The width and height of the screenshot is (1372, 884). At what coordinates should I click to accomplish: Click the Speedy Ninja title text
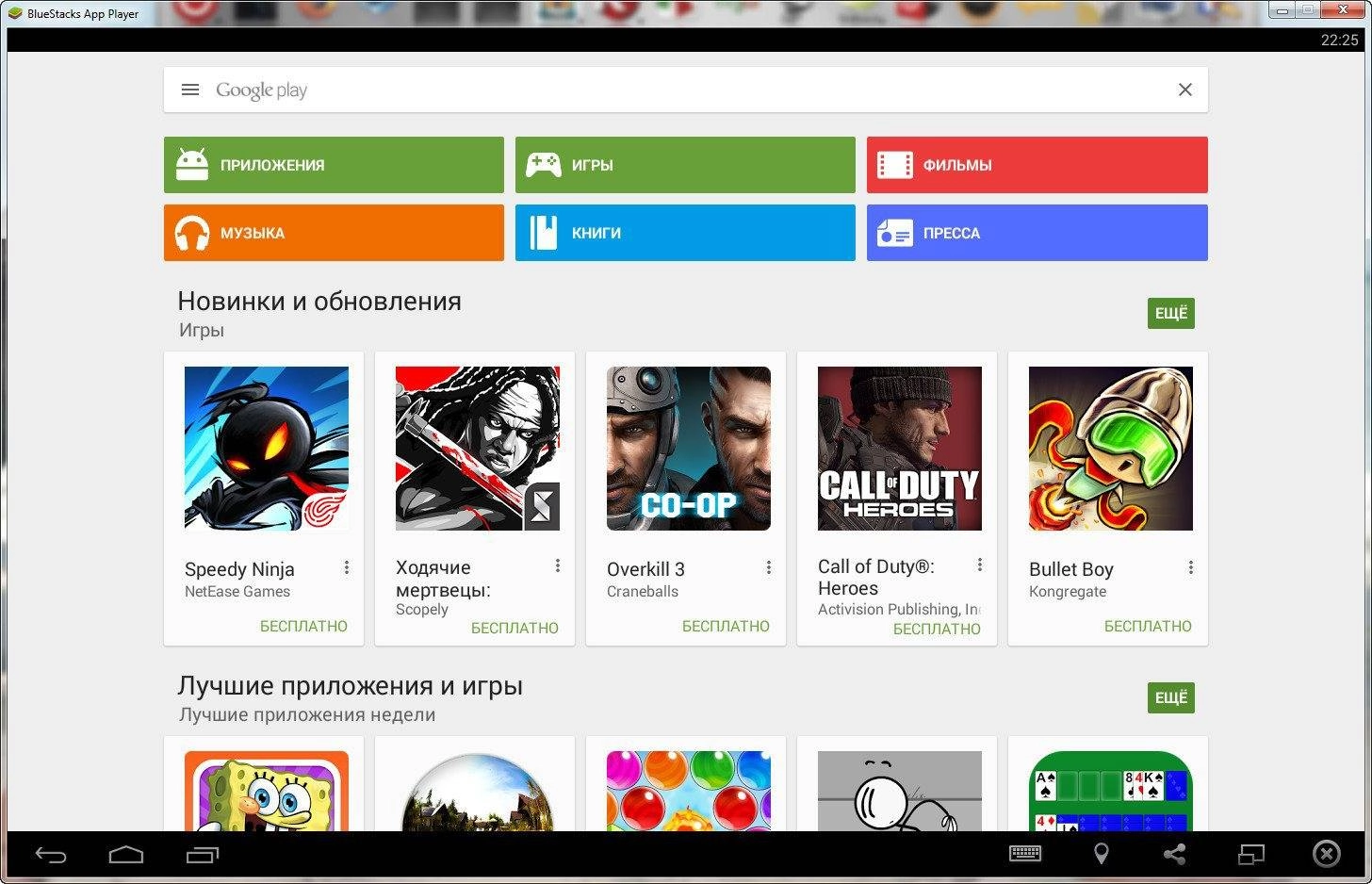click(239, 569)
